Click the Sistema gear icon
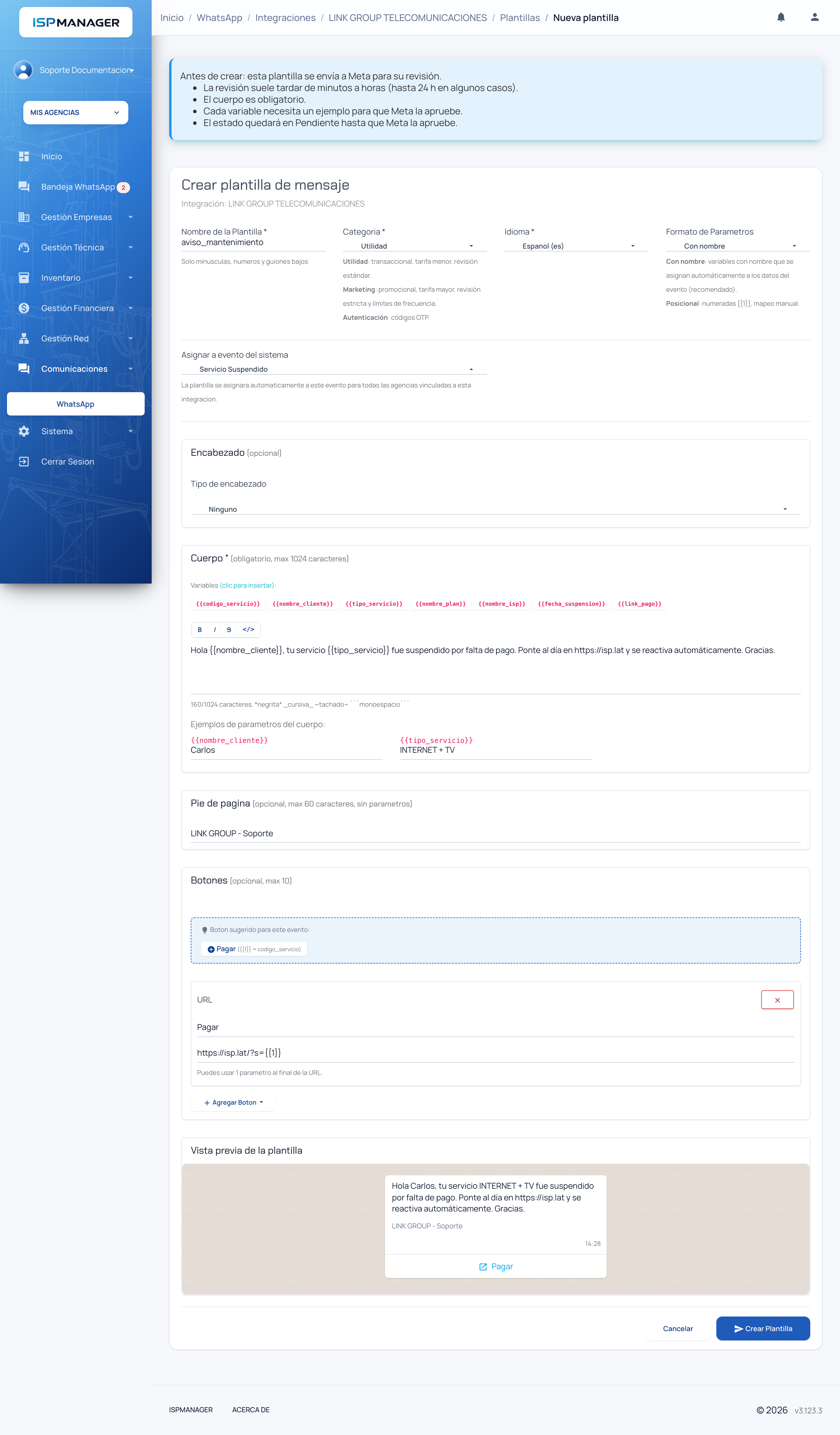This screenshot has width=840, height=1435. coord(24,431)
